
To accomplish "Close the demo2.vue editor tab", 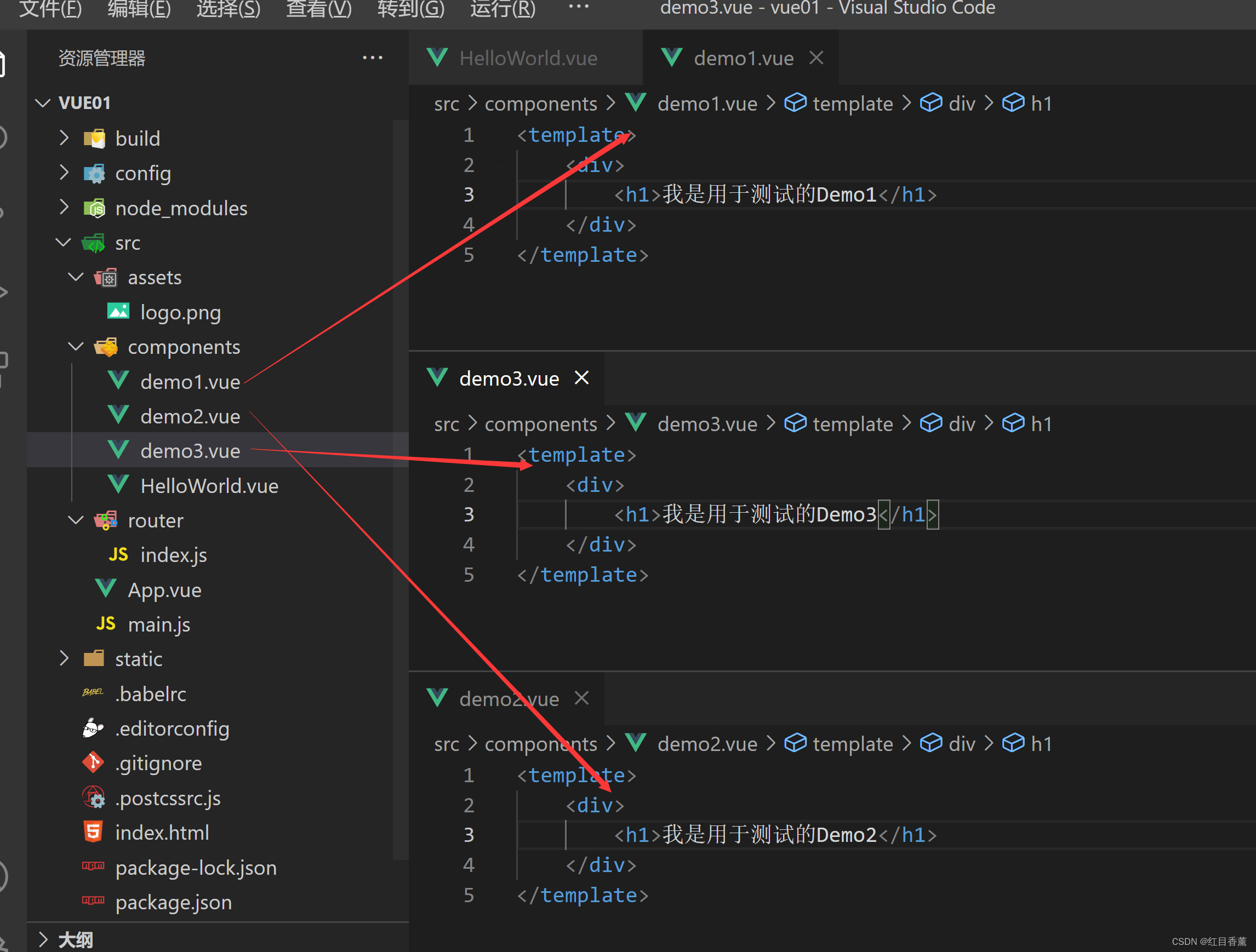I will pyautogui.click(x=581, y=698).
